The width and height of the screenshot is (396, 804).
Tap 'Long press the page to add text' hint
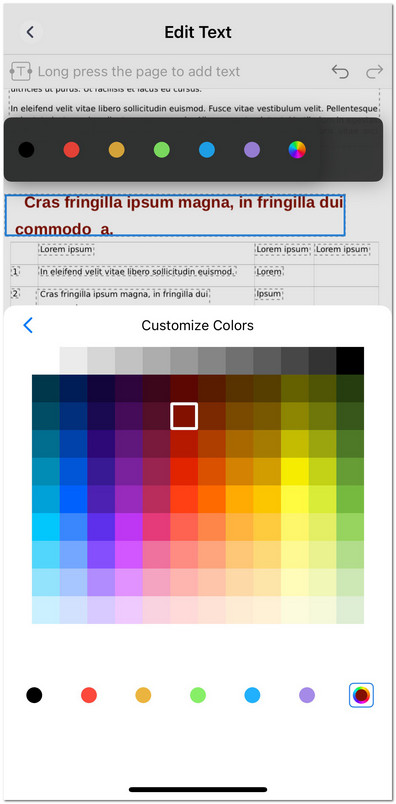coord(139,71)
